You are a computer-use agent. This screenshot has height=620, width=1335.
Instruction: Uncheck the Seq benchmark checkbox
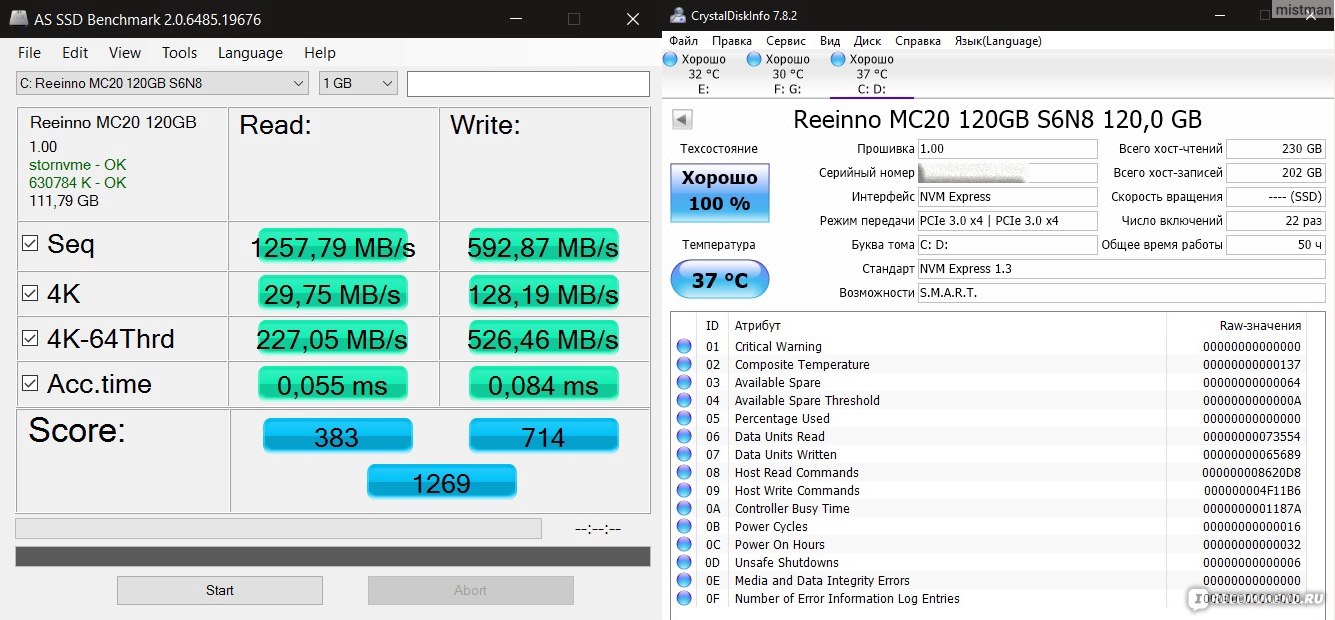pyautogui.click(x=30, y=244)
